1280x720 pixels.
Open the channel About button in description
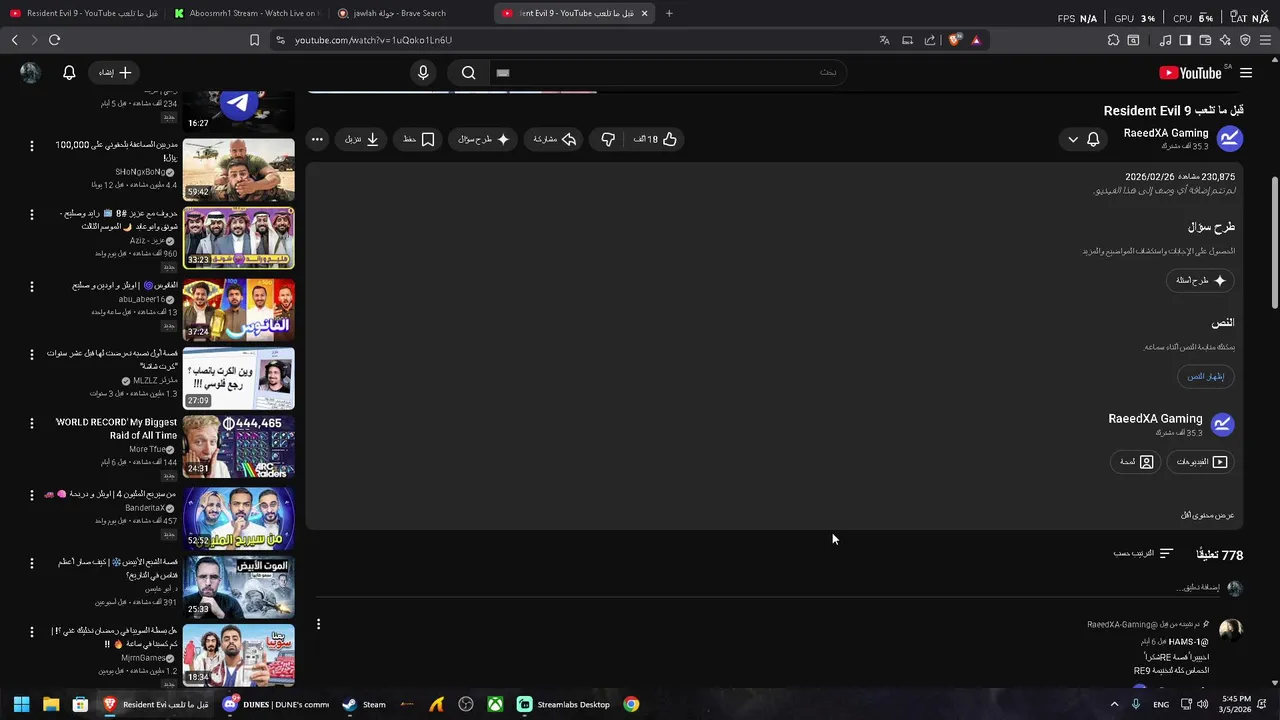point(1136,462)
